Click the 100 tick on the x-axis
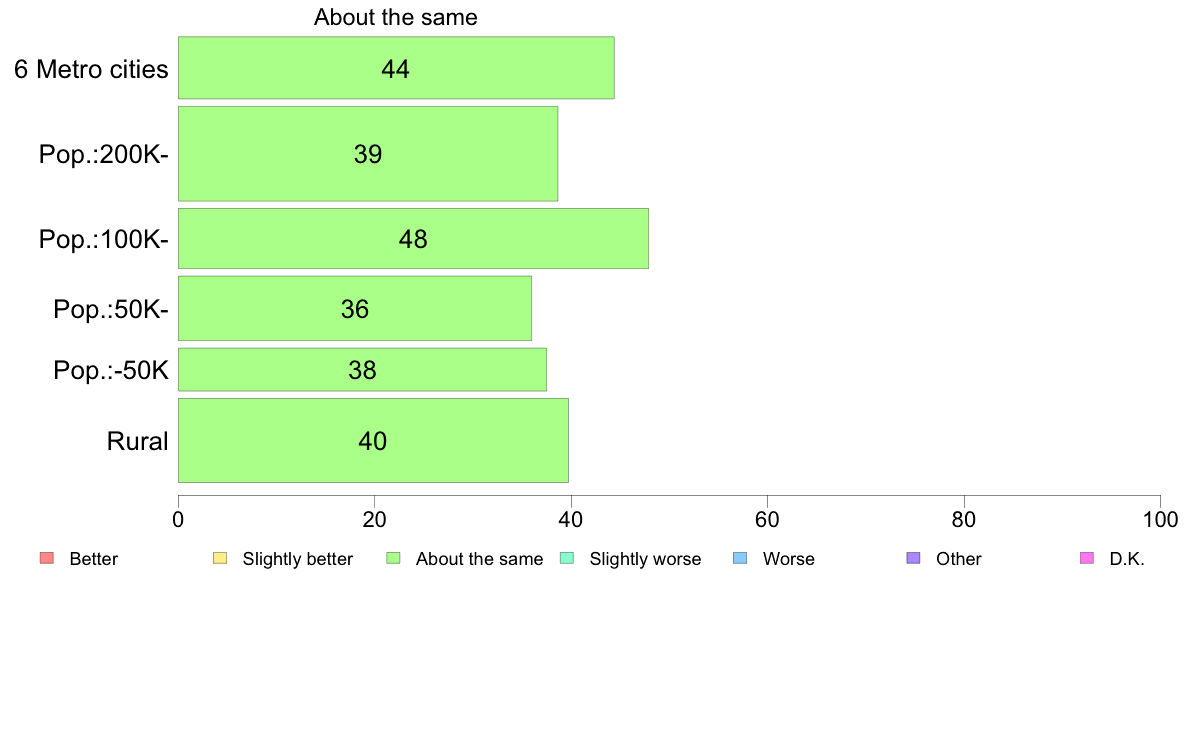1188x736 pixels. 1160,519
